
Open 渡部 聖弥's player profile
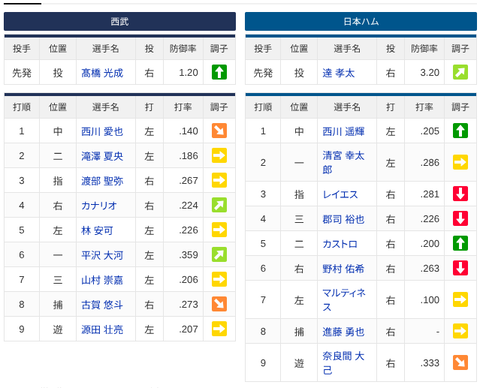102,181
